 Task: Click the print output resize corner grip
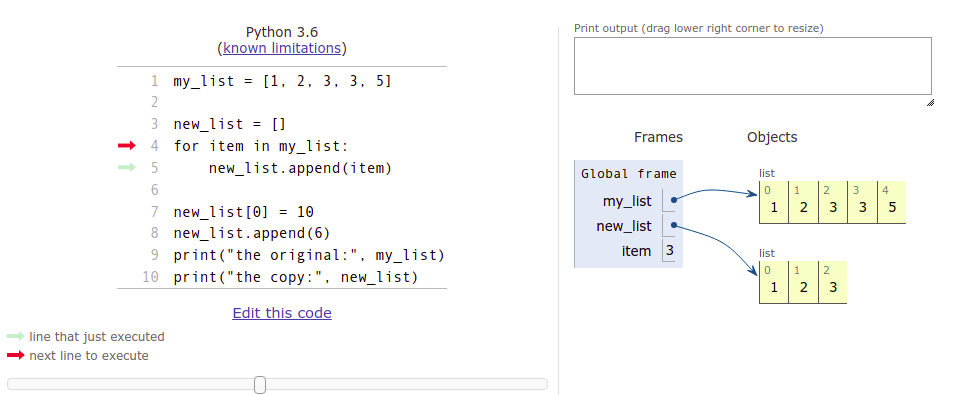pos(930,102)
